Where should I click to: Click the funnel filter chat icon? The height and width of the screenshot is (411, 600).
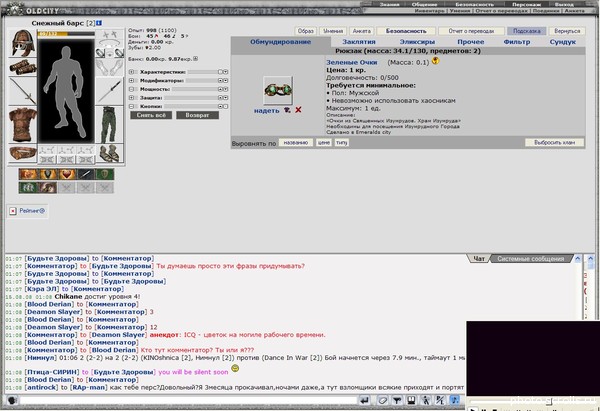pos(397,400)
